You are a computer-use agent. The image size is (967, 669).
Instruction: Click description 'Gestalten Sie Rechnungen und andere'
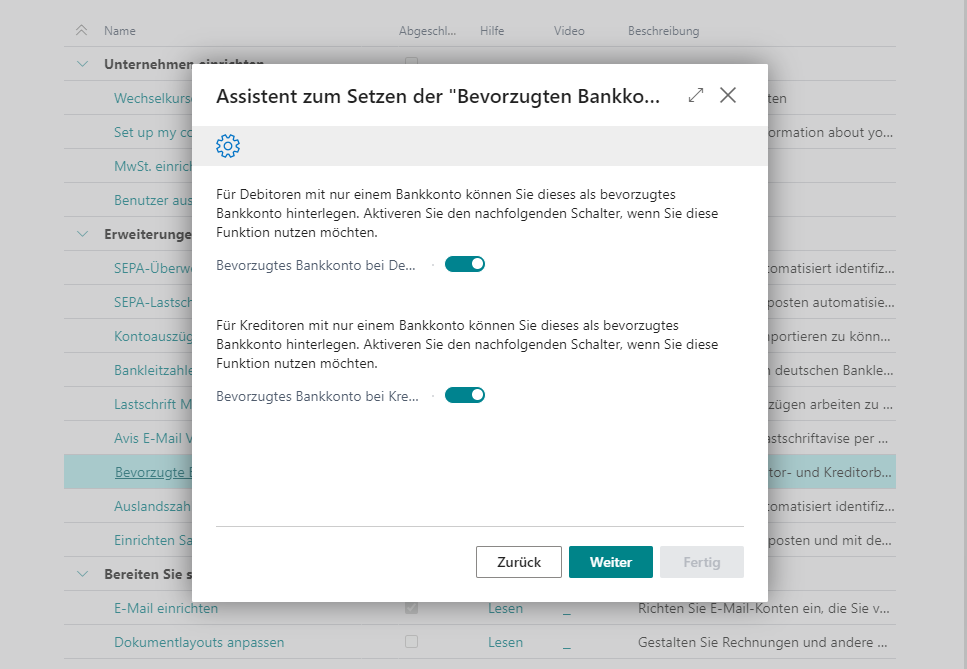pos(762,642)
